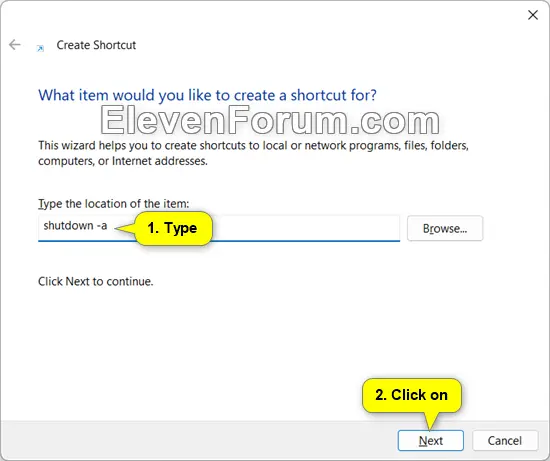Click the "What item would you like" heading
The height and width of the screenshot is (461, 550).
pos(207,95)
